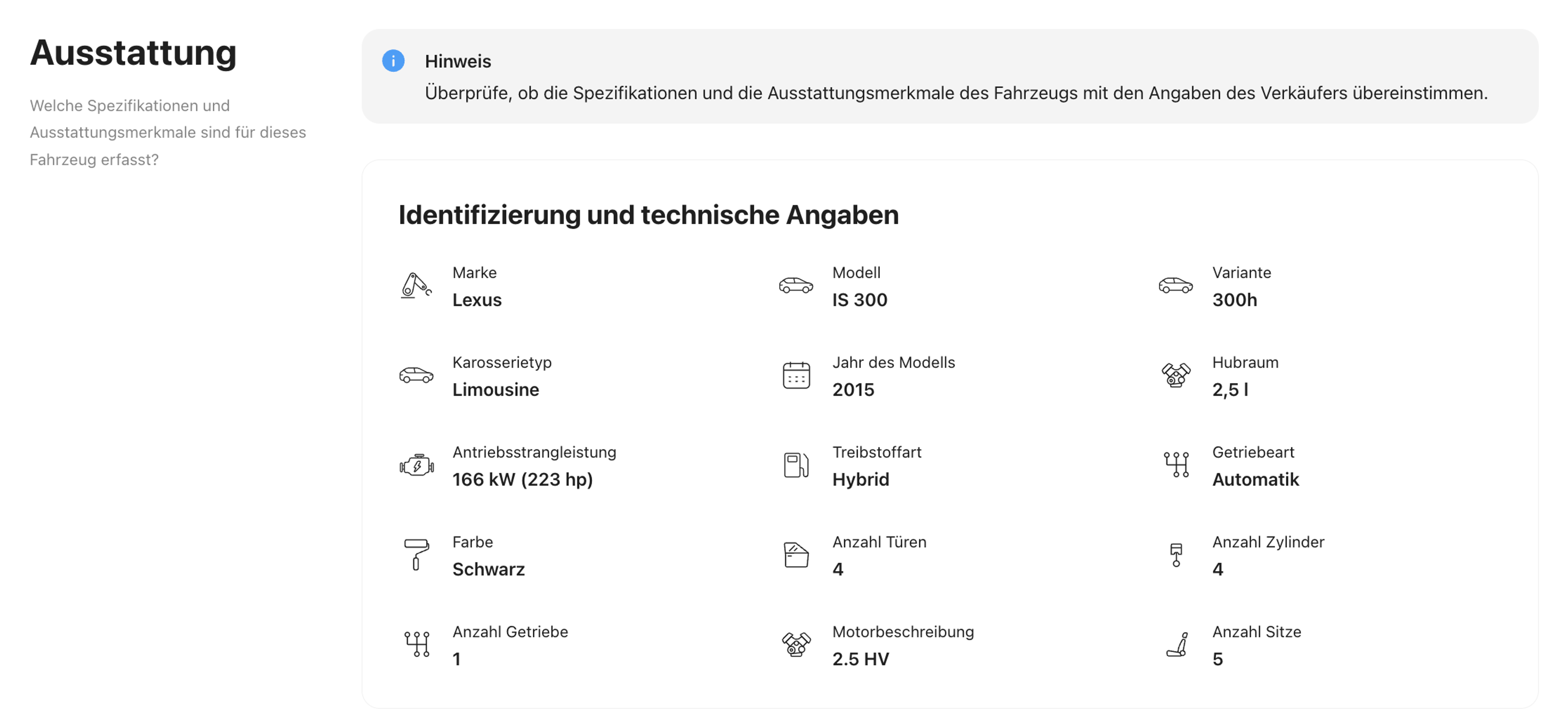Click the Hinweis notice title text
The height and width of the screenshot is (724, 1568).
click(x=458, y=62)
